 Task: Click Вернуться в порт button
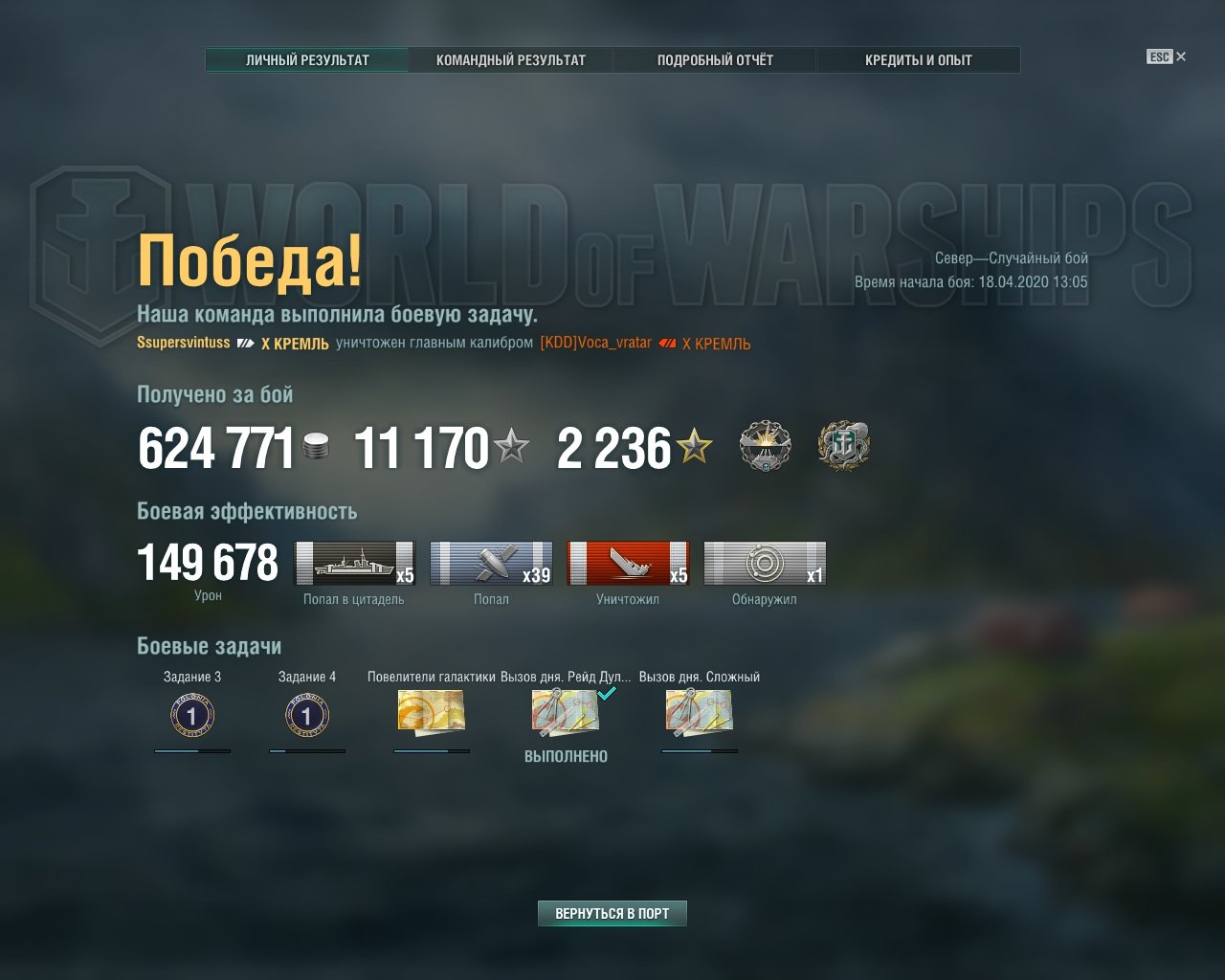(612, 914)
